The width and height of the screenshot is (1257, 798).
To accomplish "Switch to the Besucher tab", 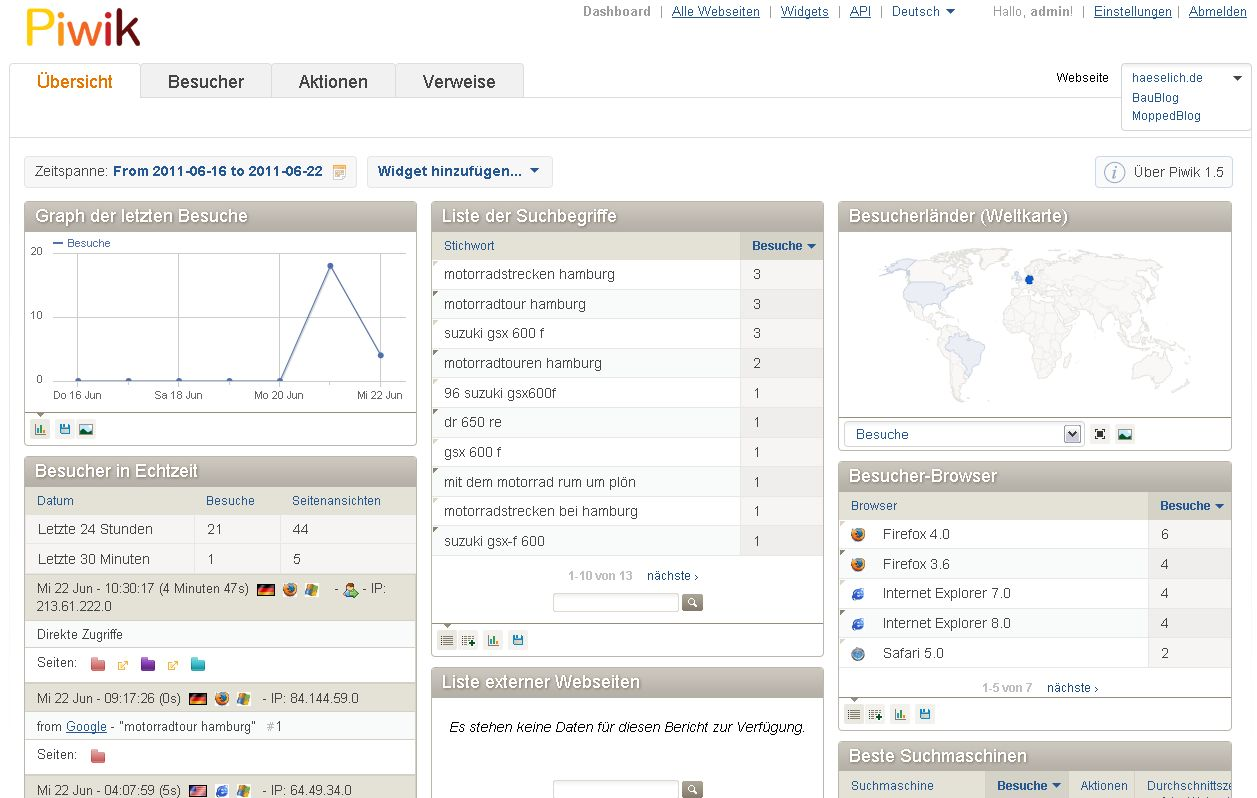I will [206, 82].
